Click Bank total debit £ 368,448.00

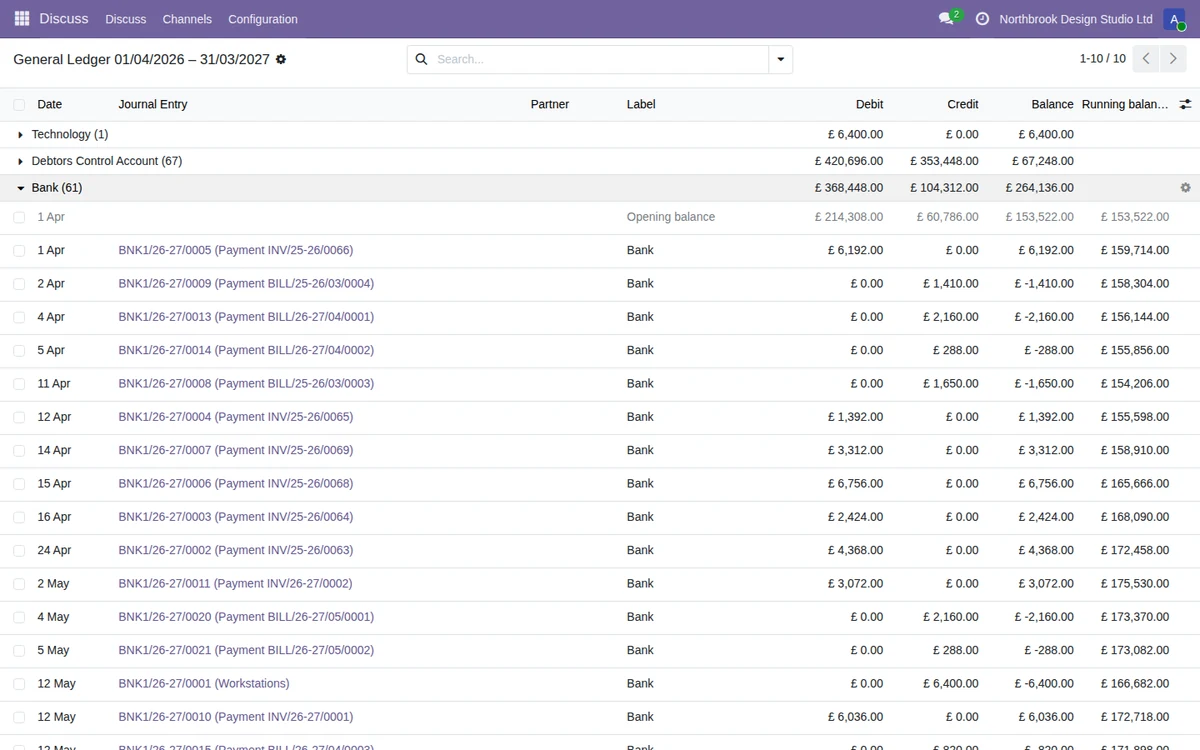click(x=849, y=188)
